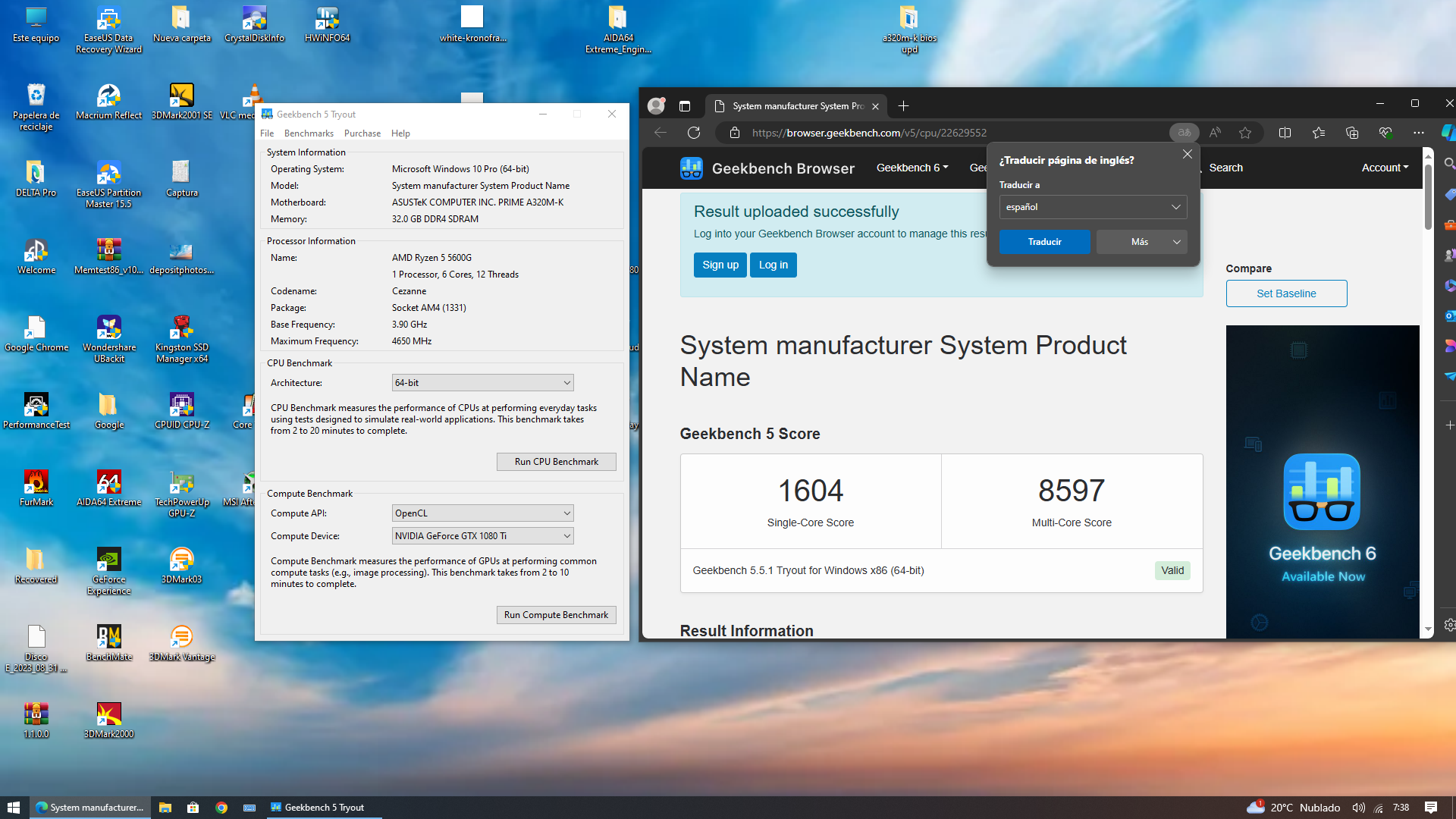Open Help menu in Geekbench 5
Viewport: 1456px width, 819px height.
click(x=400, y=133)
